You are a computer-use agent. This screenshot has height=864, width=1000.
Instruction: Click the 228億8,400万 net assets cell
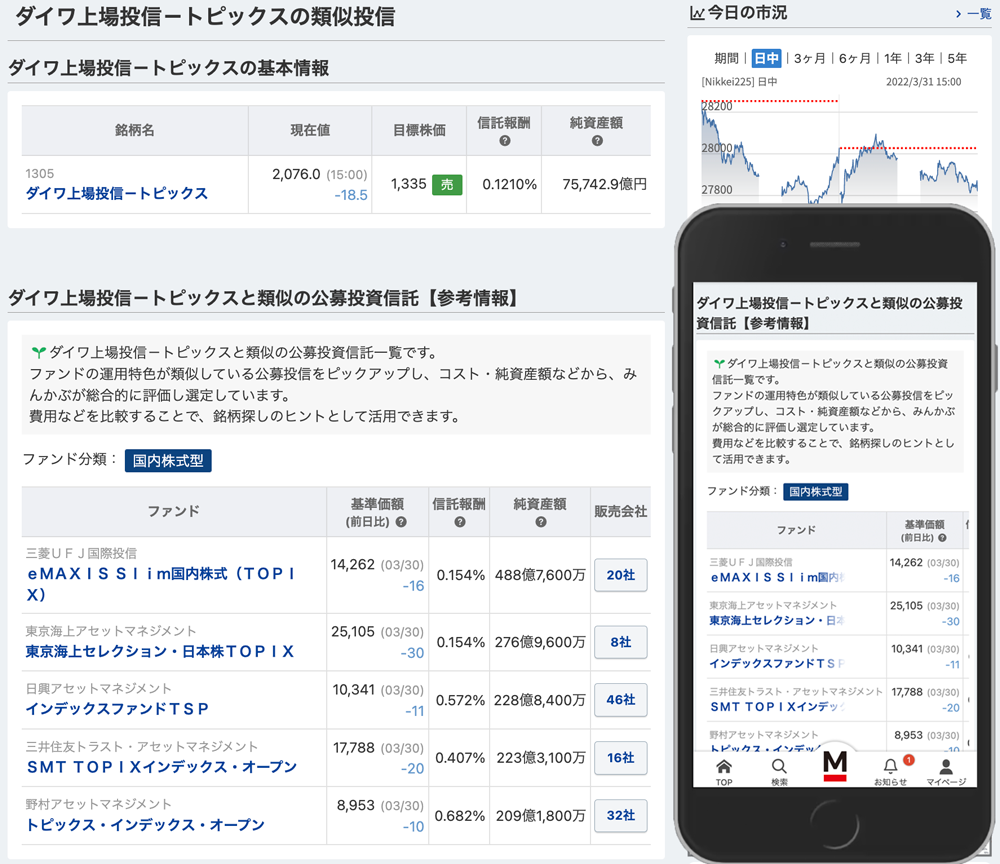(540, 700)
